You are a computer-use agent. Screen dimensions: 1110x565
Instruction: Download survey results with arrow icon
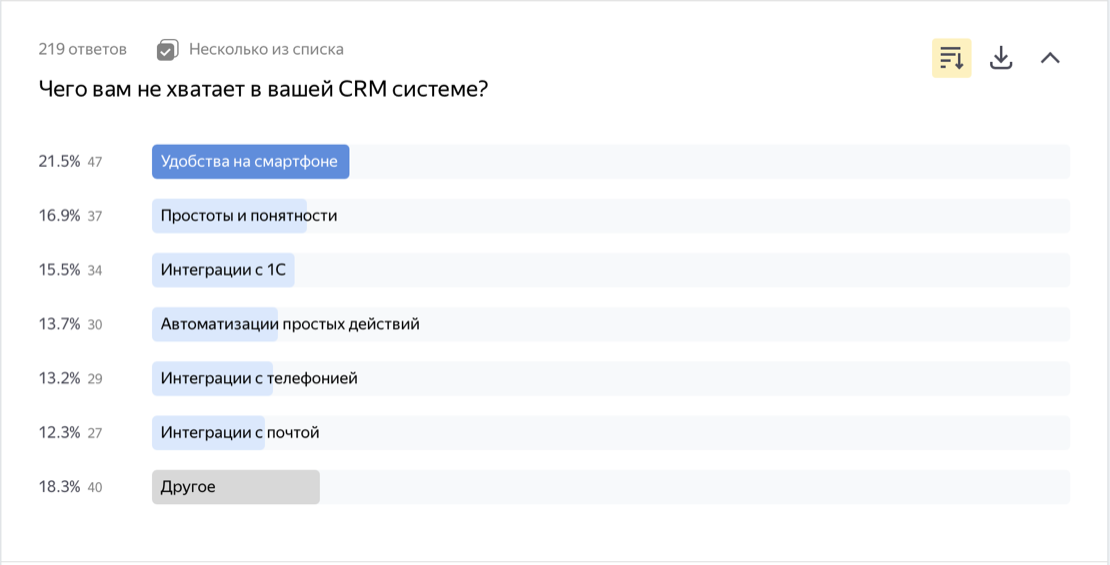(1000, 58)
